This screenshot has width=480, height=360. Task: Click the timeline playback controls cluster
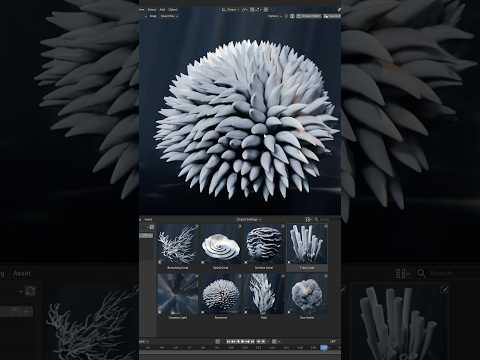click(x=246, y=341)
